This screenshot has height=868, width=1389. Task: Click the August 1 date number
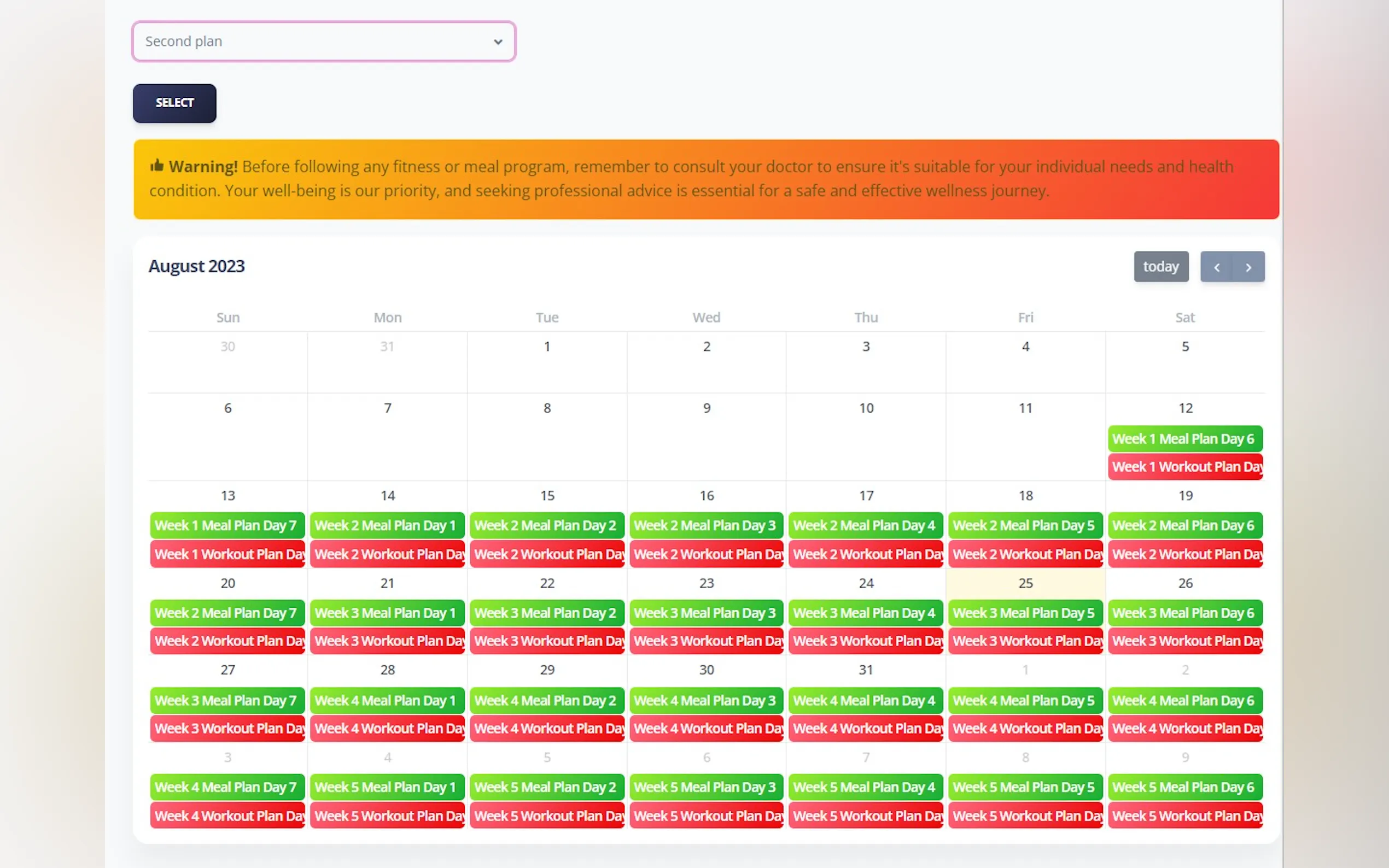click(547, 347)
